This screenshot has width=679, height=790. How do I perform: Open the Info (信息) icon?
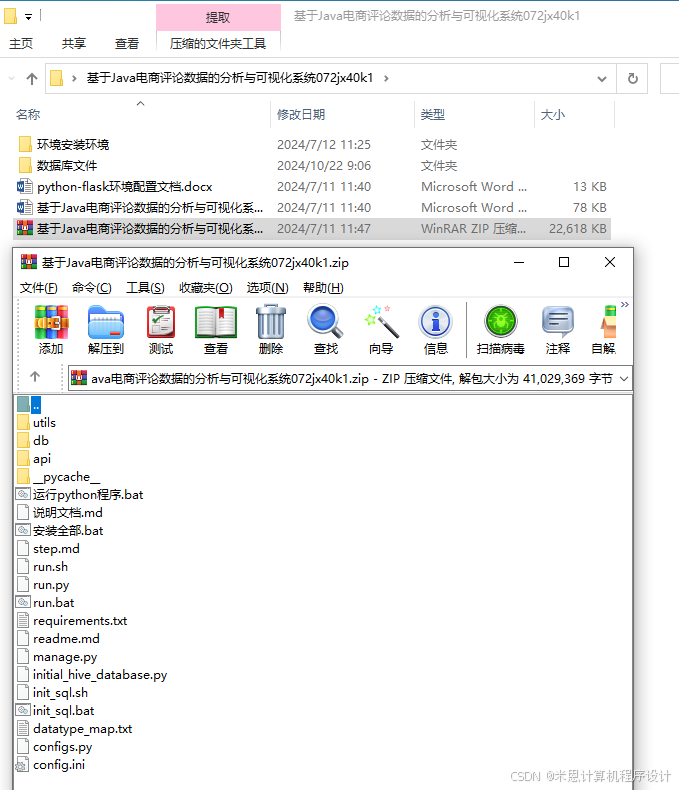(436, 330)
